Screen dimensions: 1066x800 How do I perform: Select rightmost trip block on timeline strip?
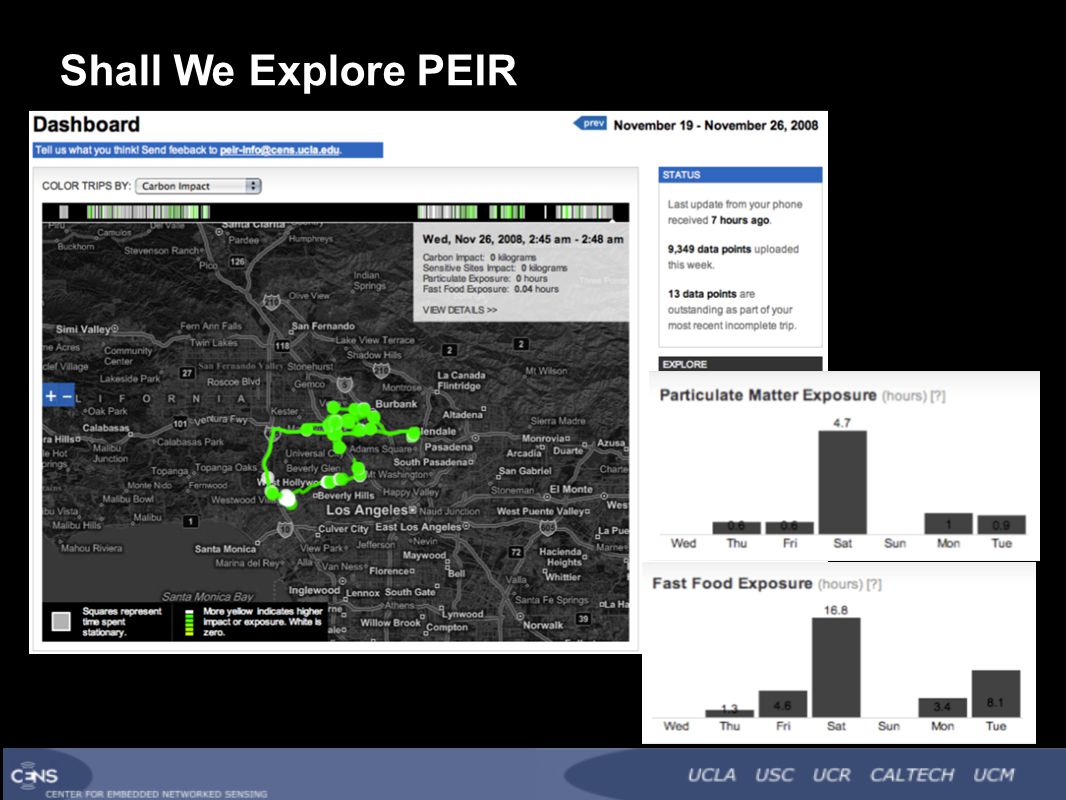[584, 212]
